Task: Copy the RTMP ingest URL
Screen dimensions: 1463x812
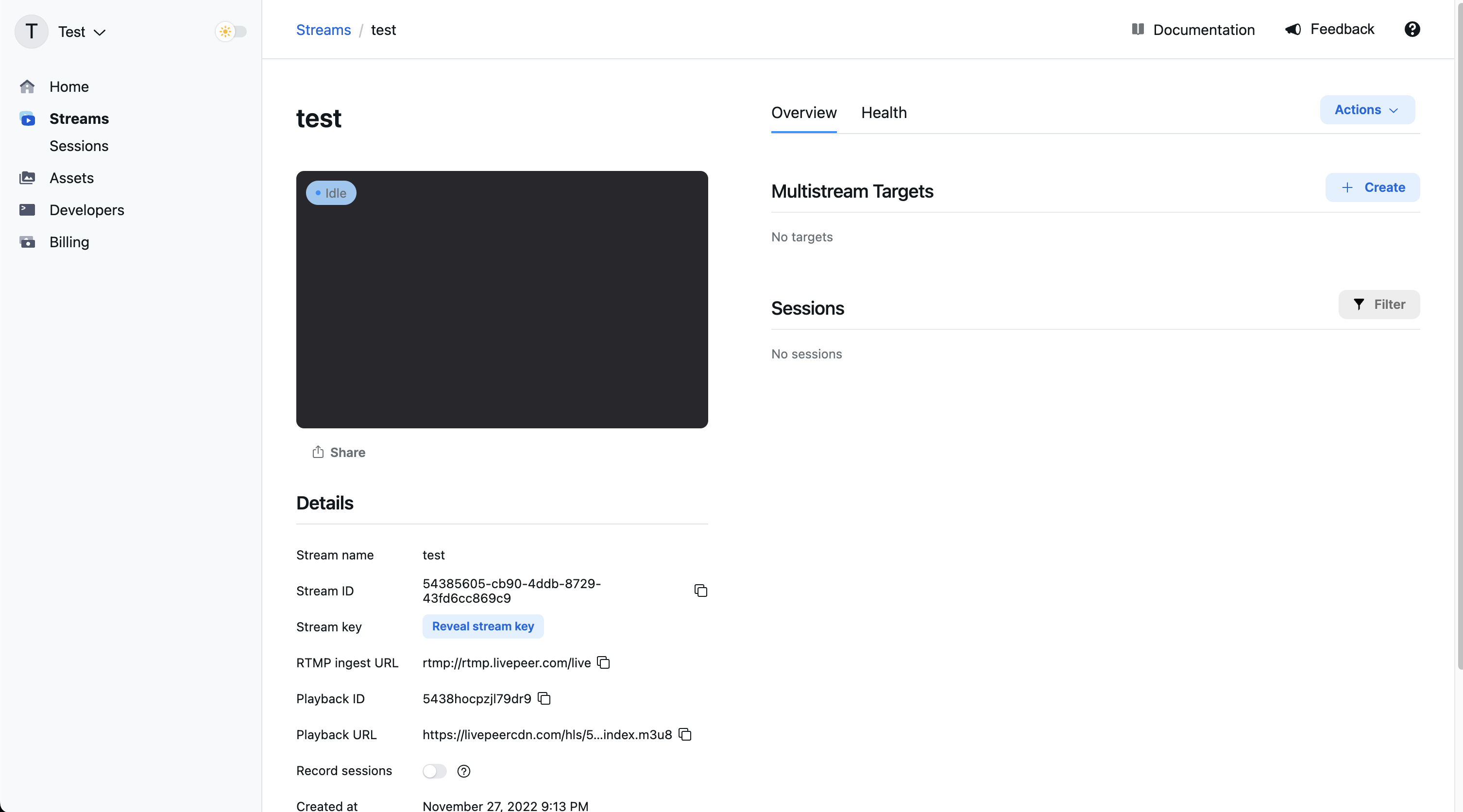Action: [x=604, y=662]
